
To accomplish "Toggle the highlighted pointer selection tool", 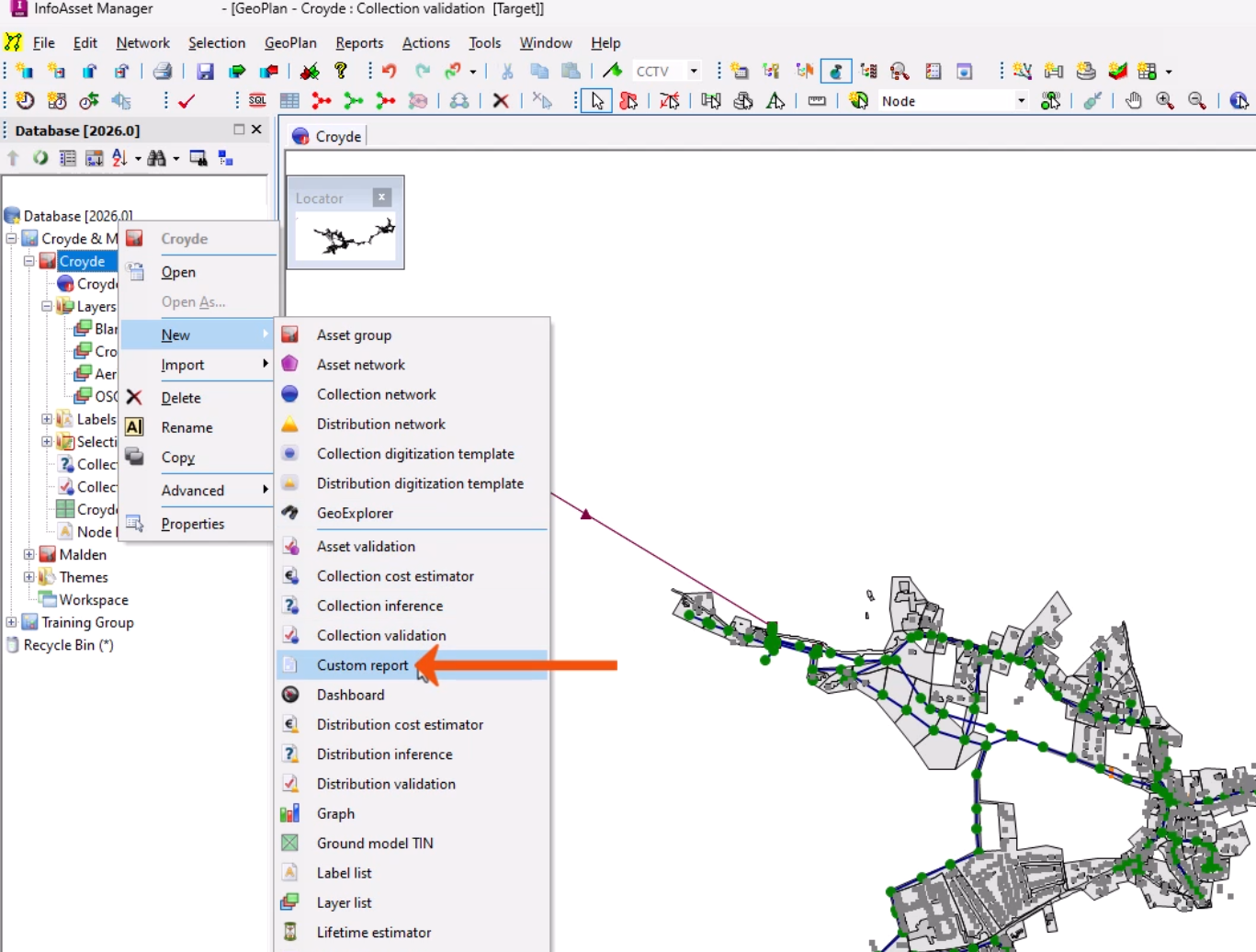I will click(595, 101).
